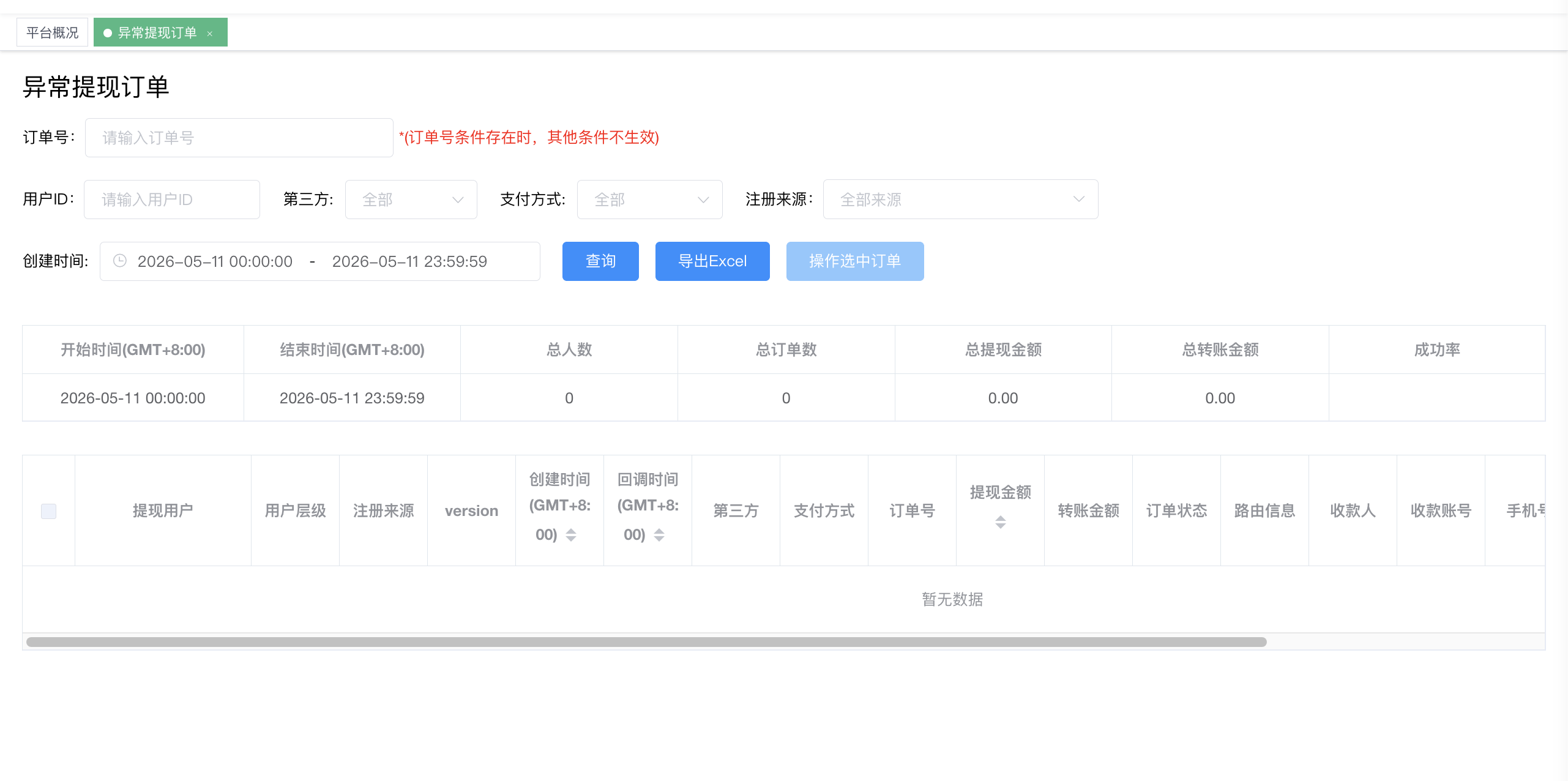Click the horizontal table scrollbar

(646, 642)
